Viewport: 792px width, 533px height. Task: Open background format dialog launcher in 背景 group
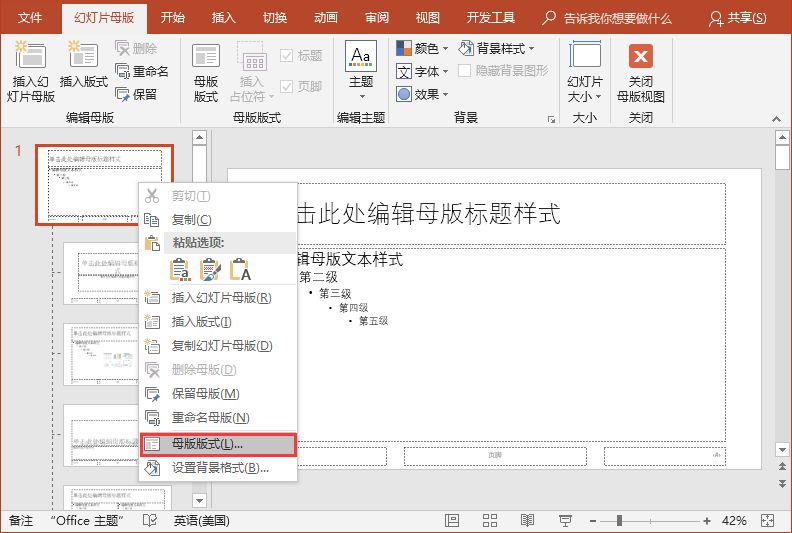pos(551,119)
